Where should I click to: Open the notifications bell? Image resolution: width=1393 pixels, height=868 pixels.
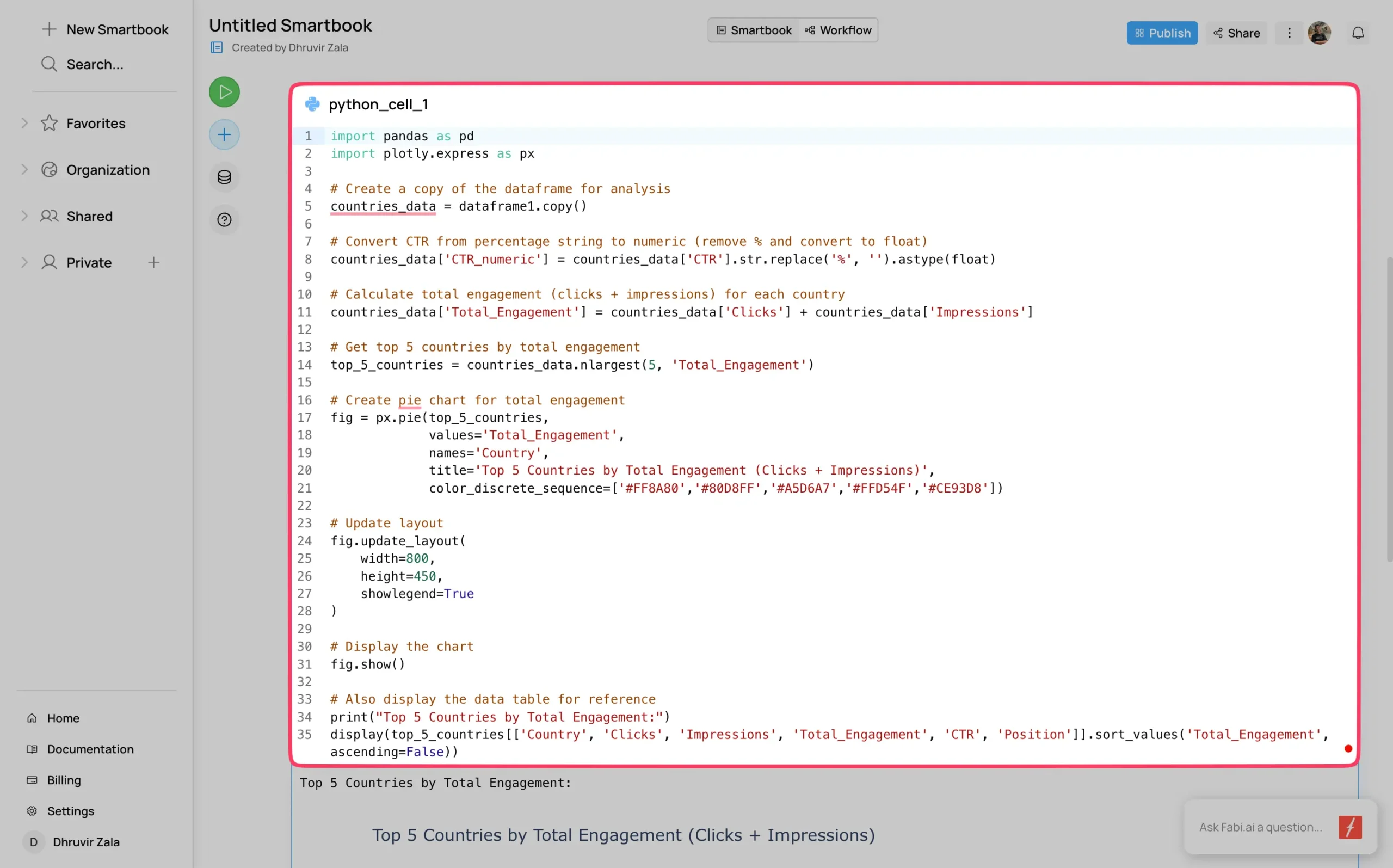(1358, 33)
